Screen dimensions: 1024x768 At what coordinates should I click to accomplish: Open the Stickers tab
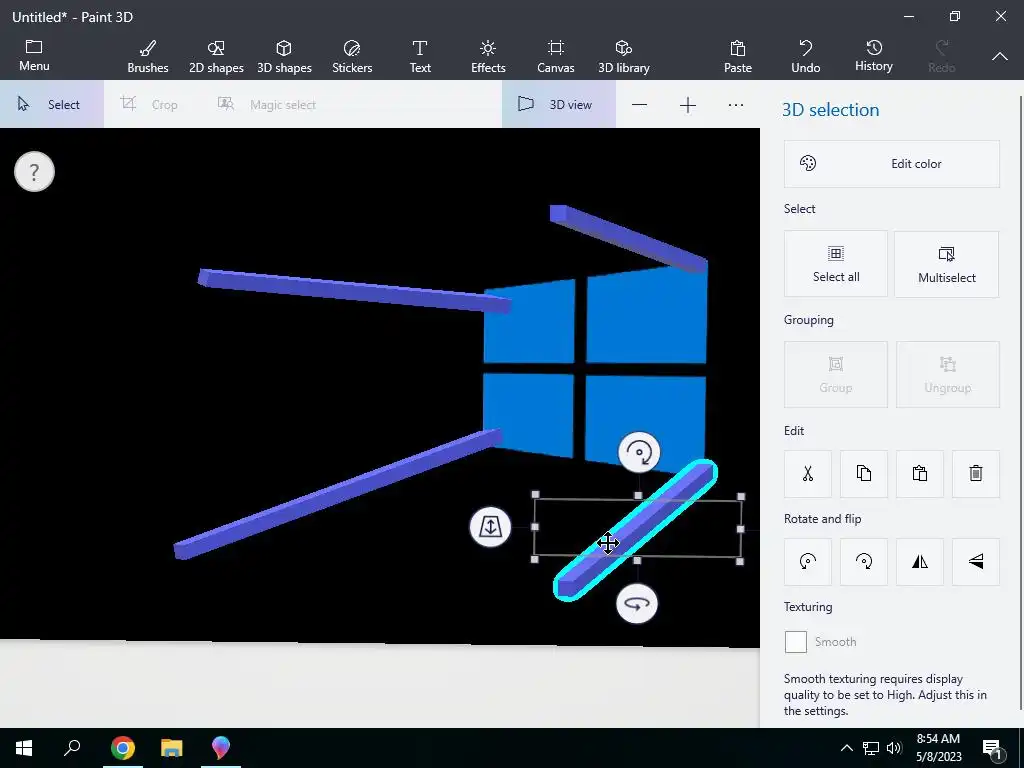coord(352,57)
